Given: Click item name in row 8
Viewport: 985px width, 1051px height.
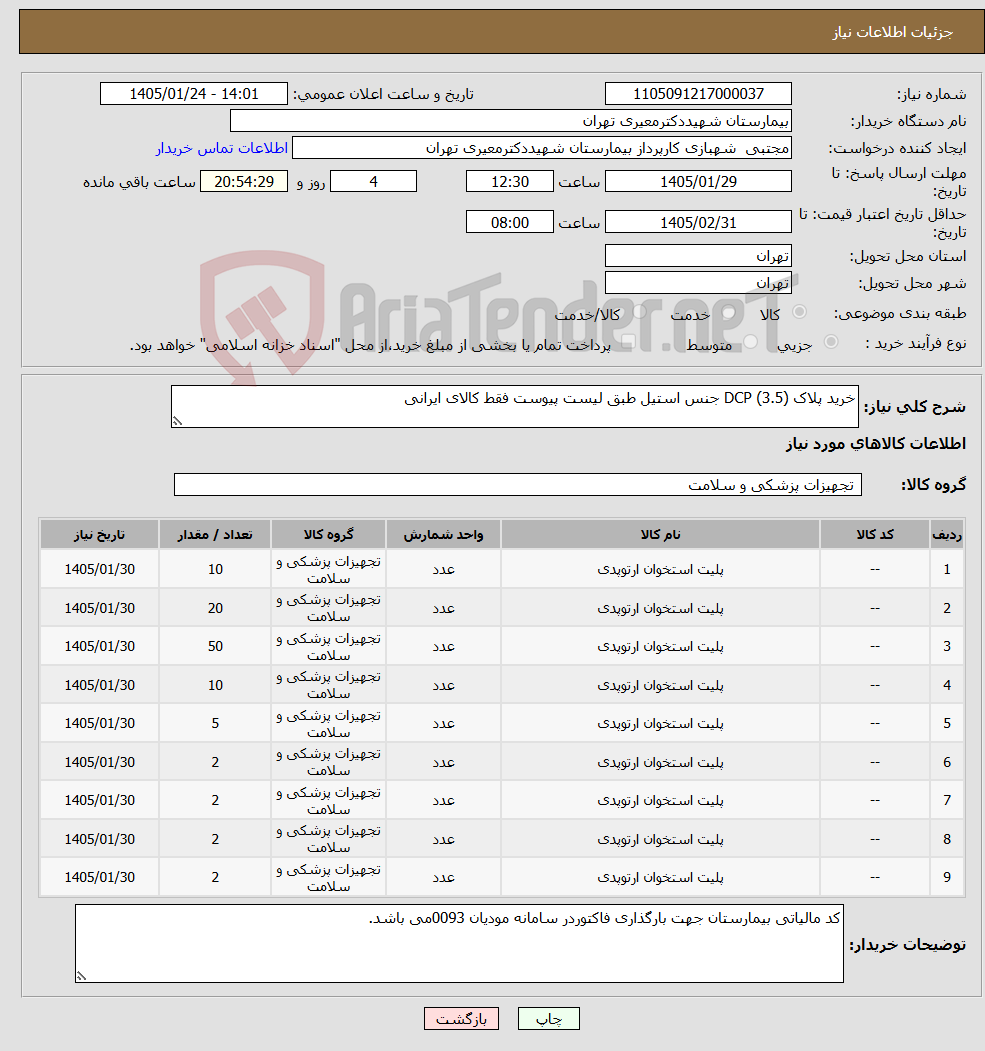Looking at the screenshot, I should 660,840.
